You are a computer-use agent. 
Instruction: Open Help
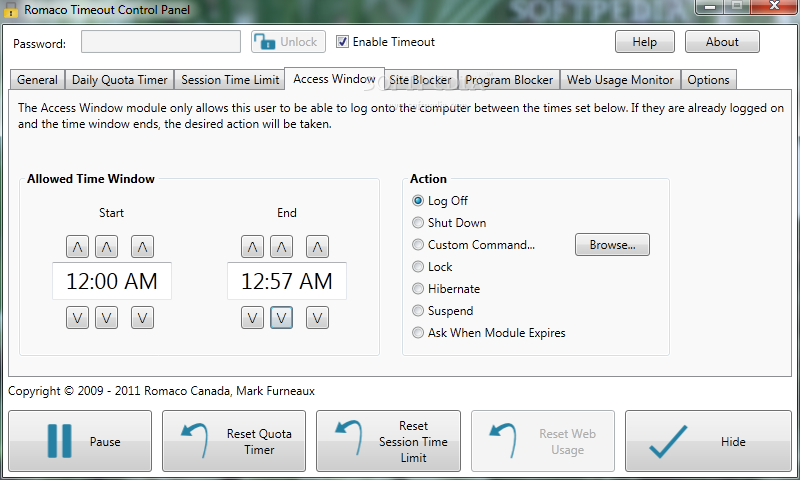(644, 42)
